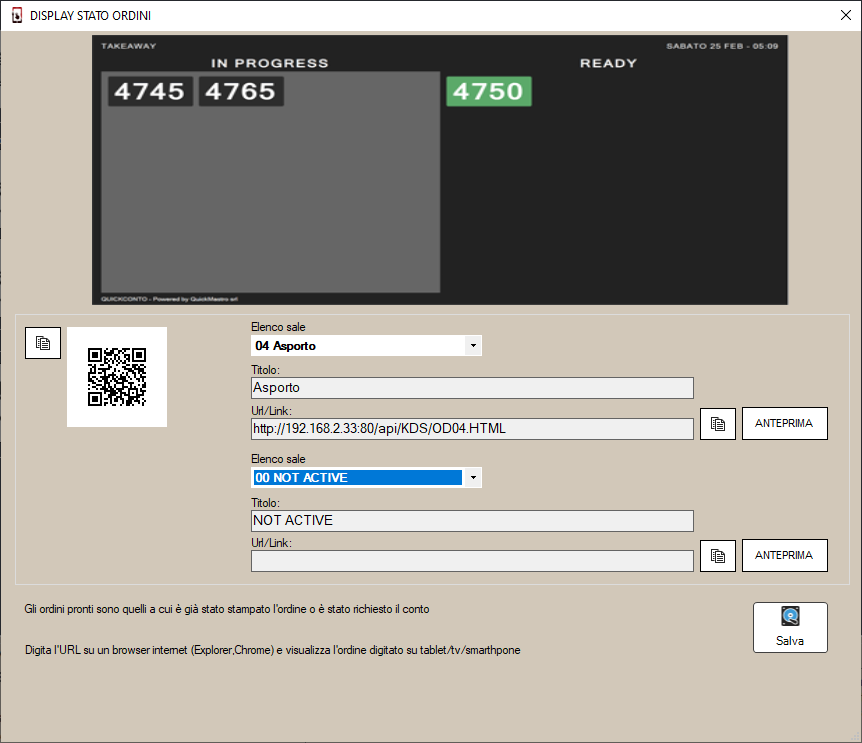Open the '04 Asporto' room dropdown
The image size is (862, 743).
click(366, 346)
